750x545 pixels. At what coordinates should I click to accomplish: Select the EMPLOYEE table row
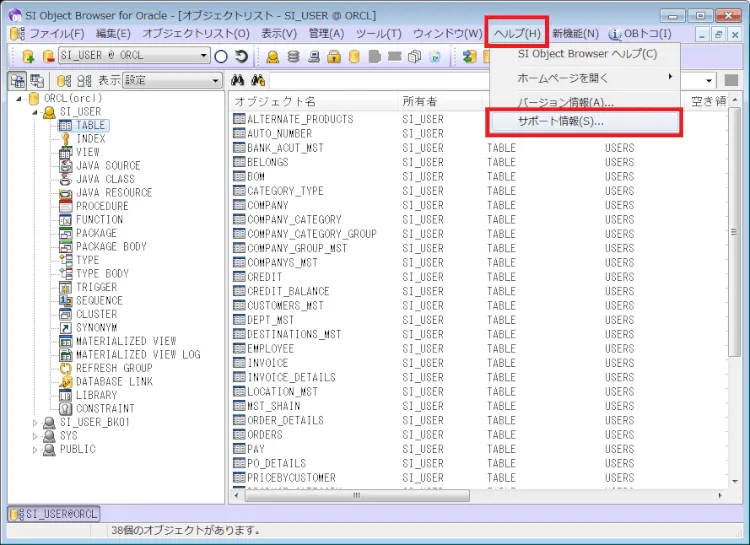pos(478,349)
